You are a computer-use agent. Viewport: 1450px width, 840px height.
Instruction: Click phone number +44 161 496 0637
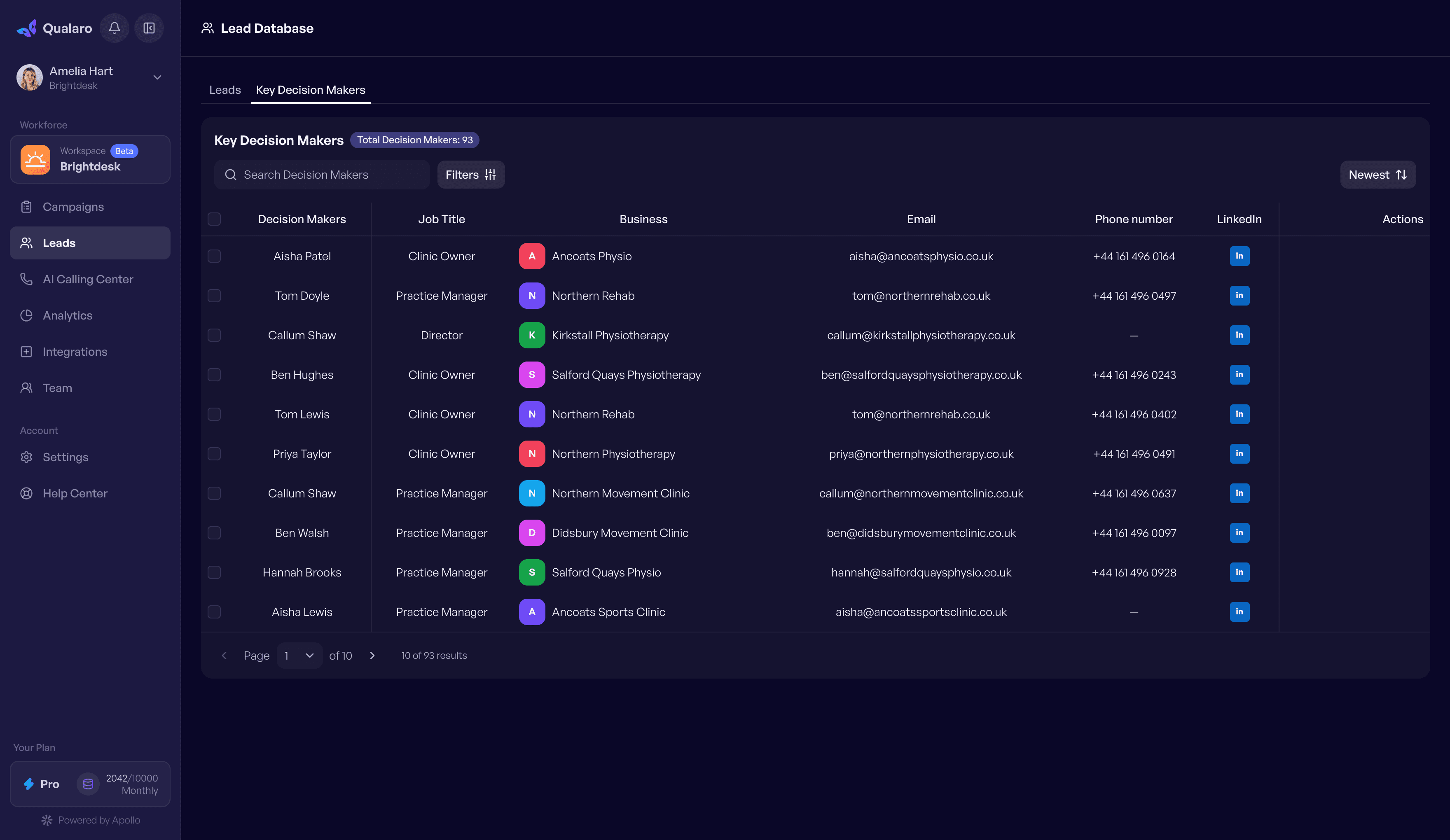pos(1134,494)
